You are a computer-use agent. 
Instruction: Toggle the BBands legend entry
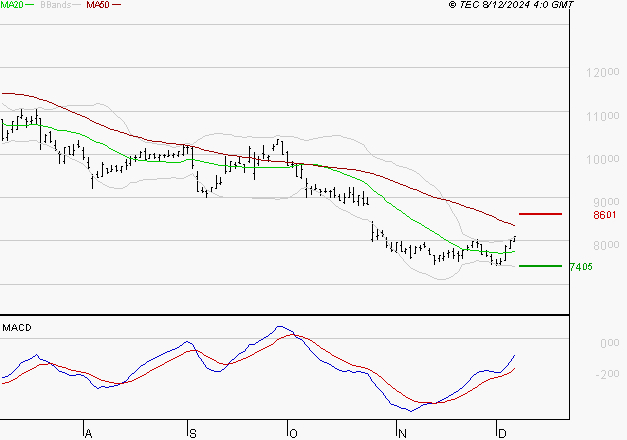pos(56,6)
